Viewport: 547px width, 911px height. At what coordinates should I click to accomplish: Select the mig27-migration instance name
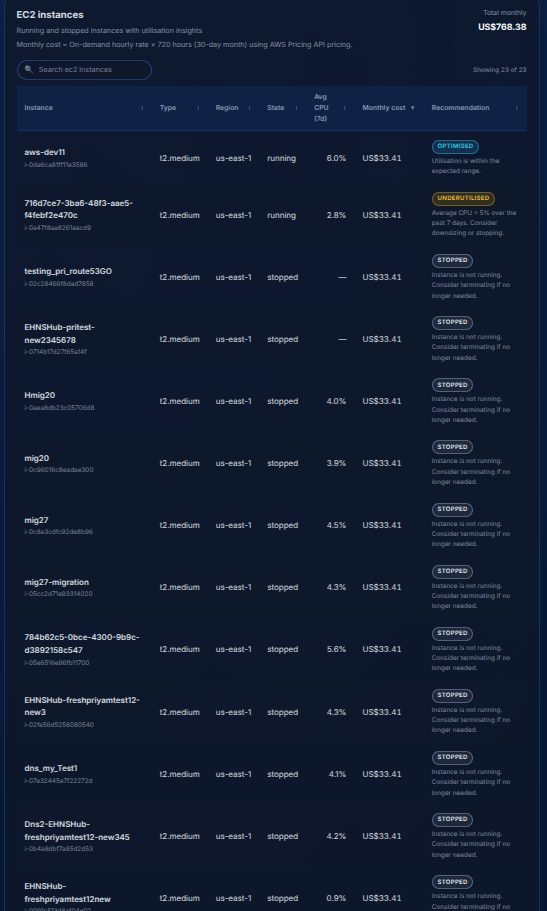pos(57,582)
